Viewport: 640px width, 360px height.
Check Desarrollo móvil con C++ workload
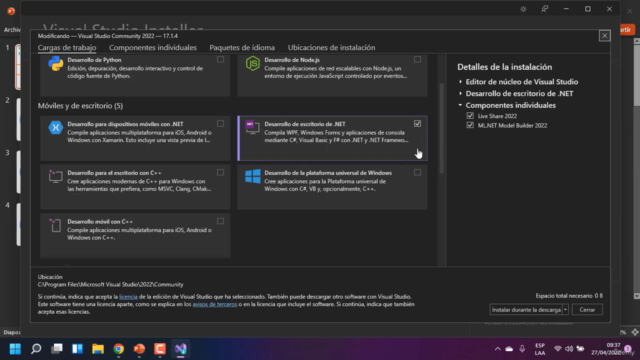click(220, 221)
